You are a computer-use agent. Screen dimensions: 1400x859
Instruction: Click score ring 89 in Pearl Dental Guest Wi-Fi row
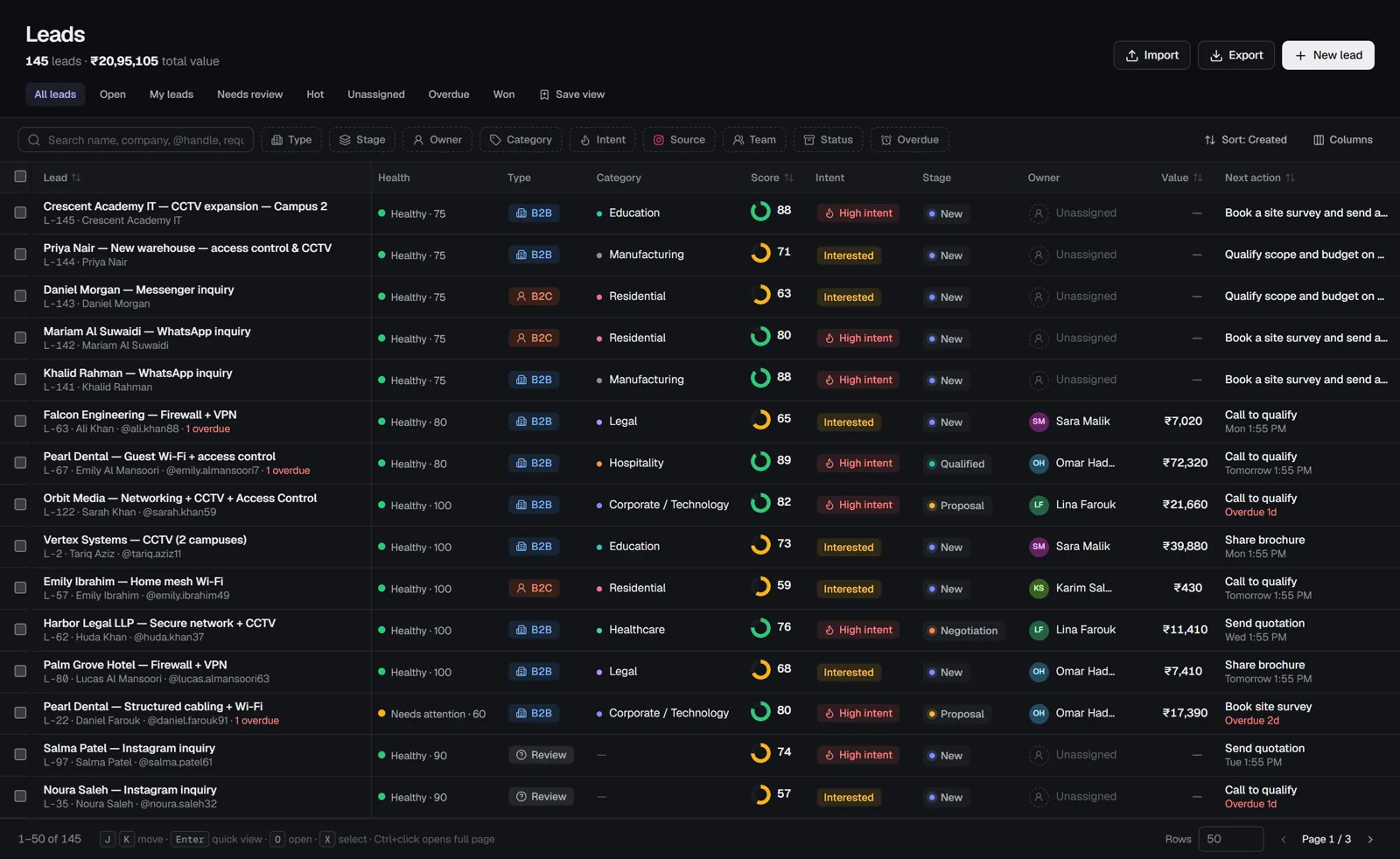760,461
